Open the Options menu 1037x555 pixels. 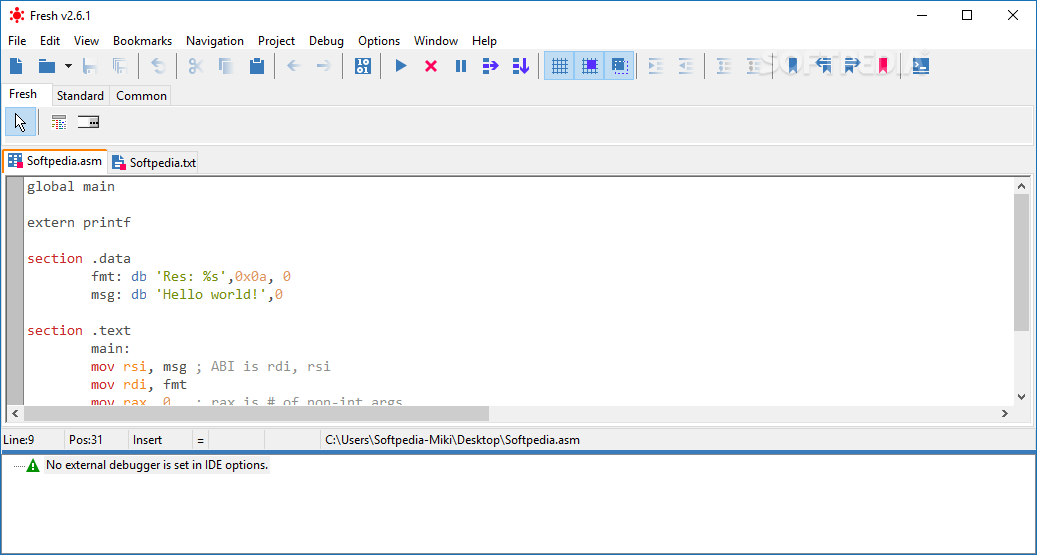pos(379,40)
